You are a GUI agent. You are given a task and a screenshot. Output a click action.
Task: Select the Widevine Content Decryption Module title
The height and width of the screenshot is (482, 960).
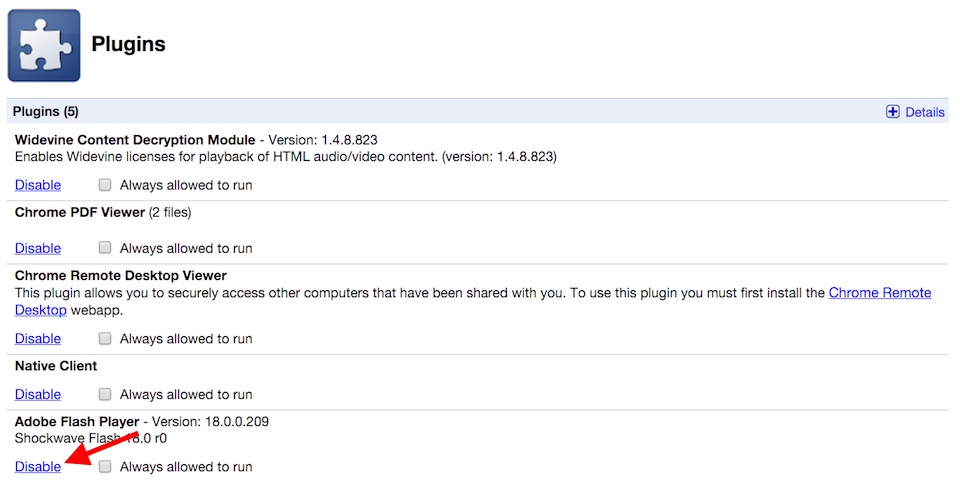point(135,140)
